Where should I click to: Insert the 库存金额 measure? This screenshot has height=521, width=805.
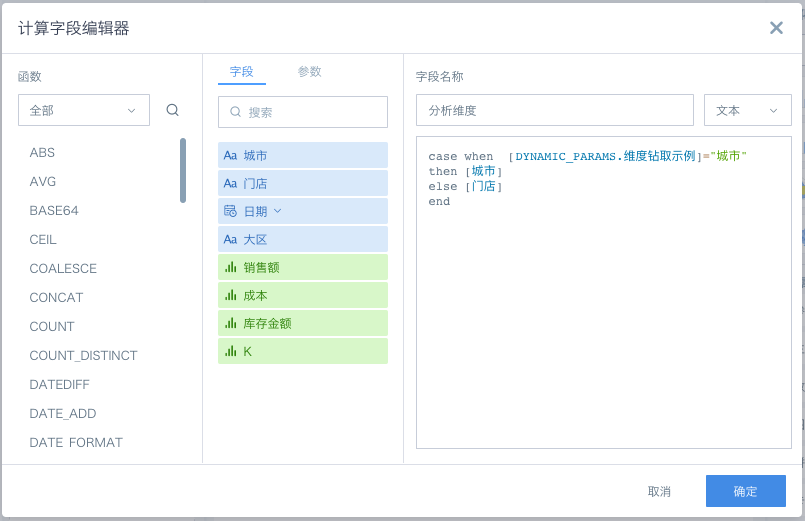pos(303,323)
